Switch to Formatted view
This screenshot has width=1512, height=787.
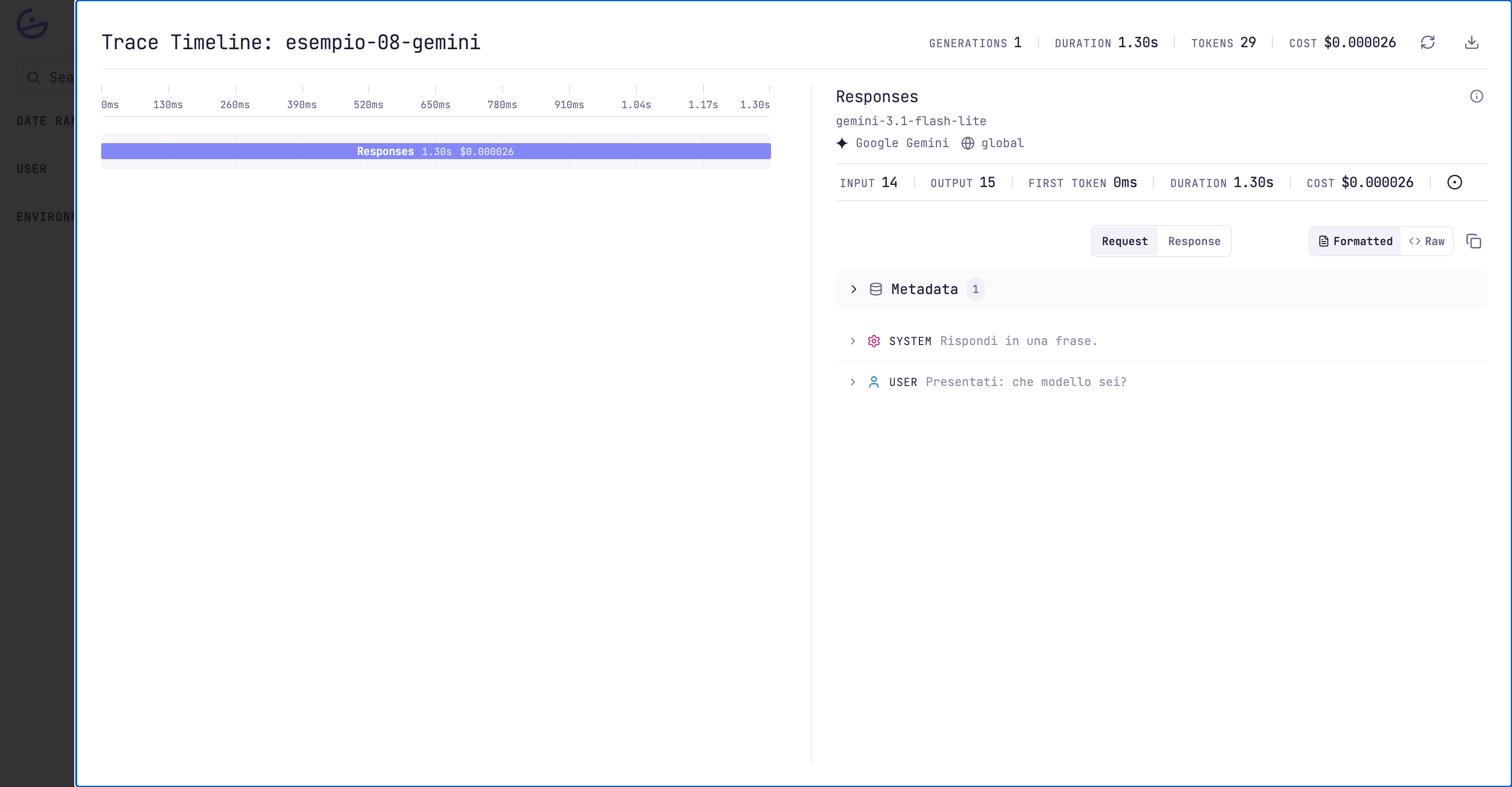pyautogui.click(x=1355, y=241)
